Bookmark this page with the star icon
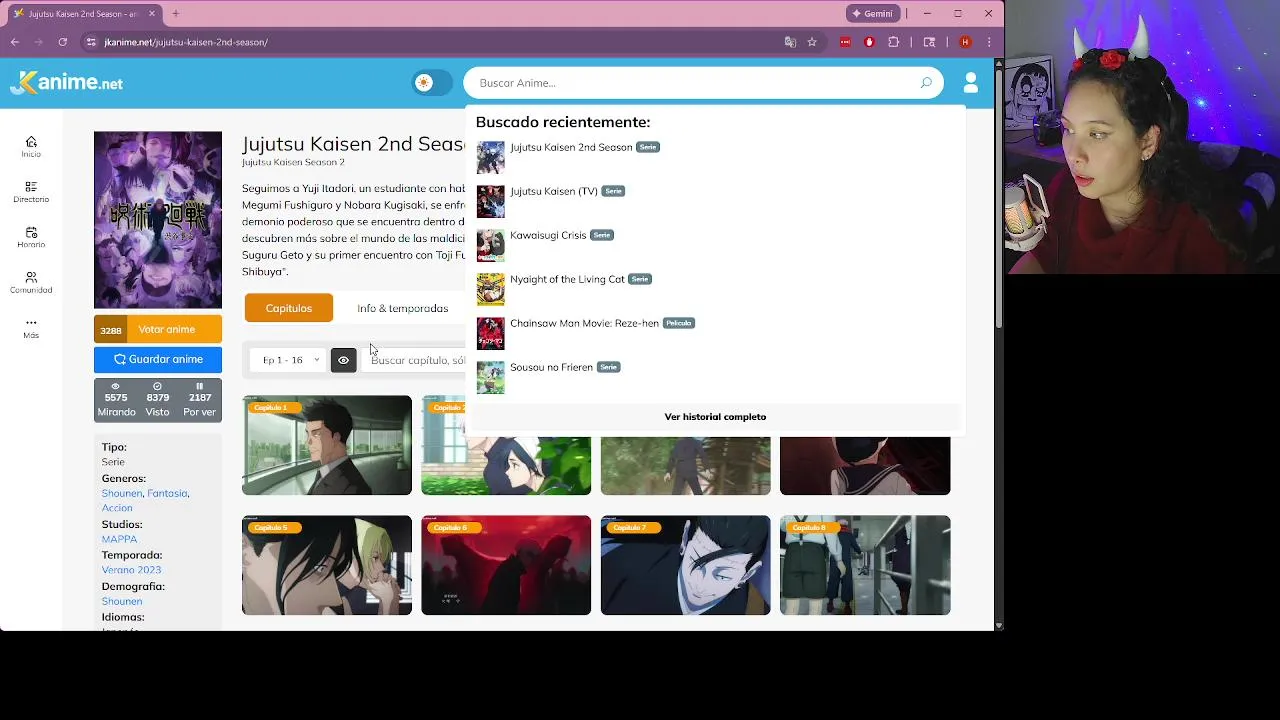This screenshot has width=1280, height=720. point(812,42)
